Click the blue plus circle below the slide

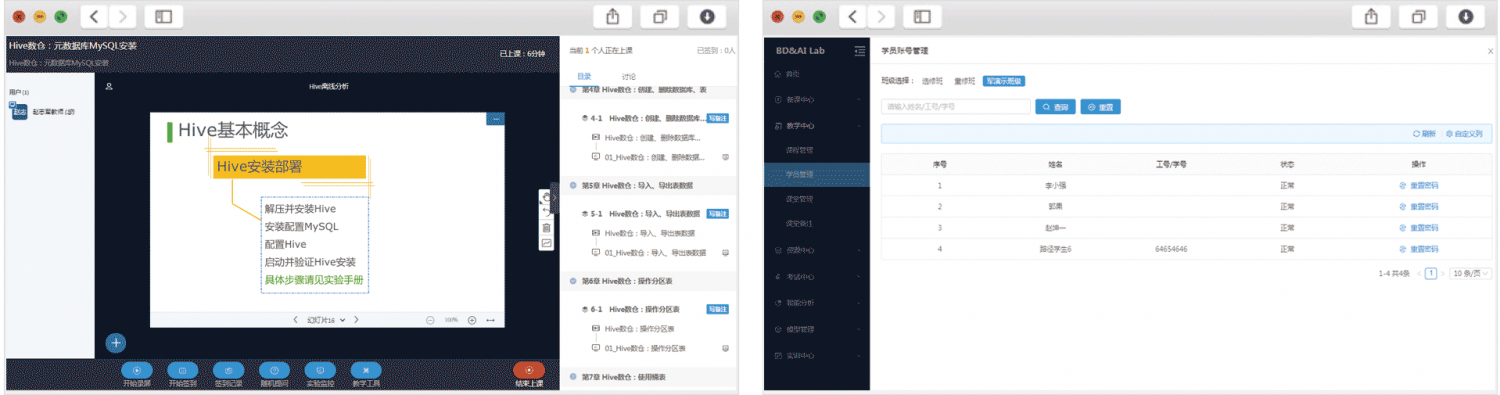[116, 343]
